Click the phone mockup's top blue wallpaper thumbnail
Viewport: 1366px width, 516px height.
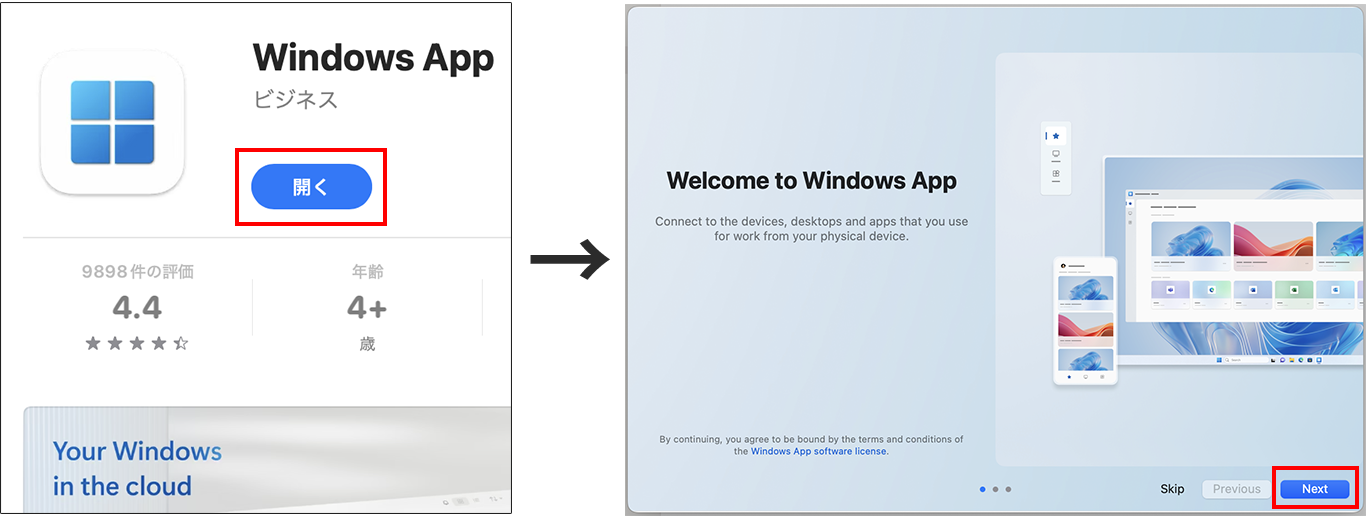[1085, 288]
